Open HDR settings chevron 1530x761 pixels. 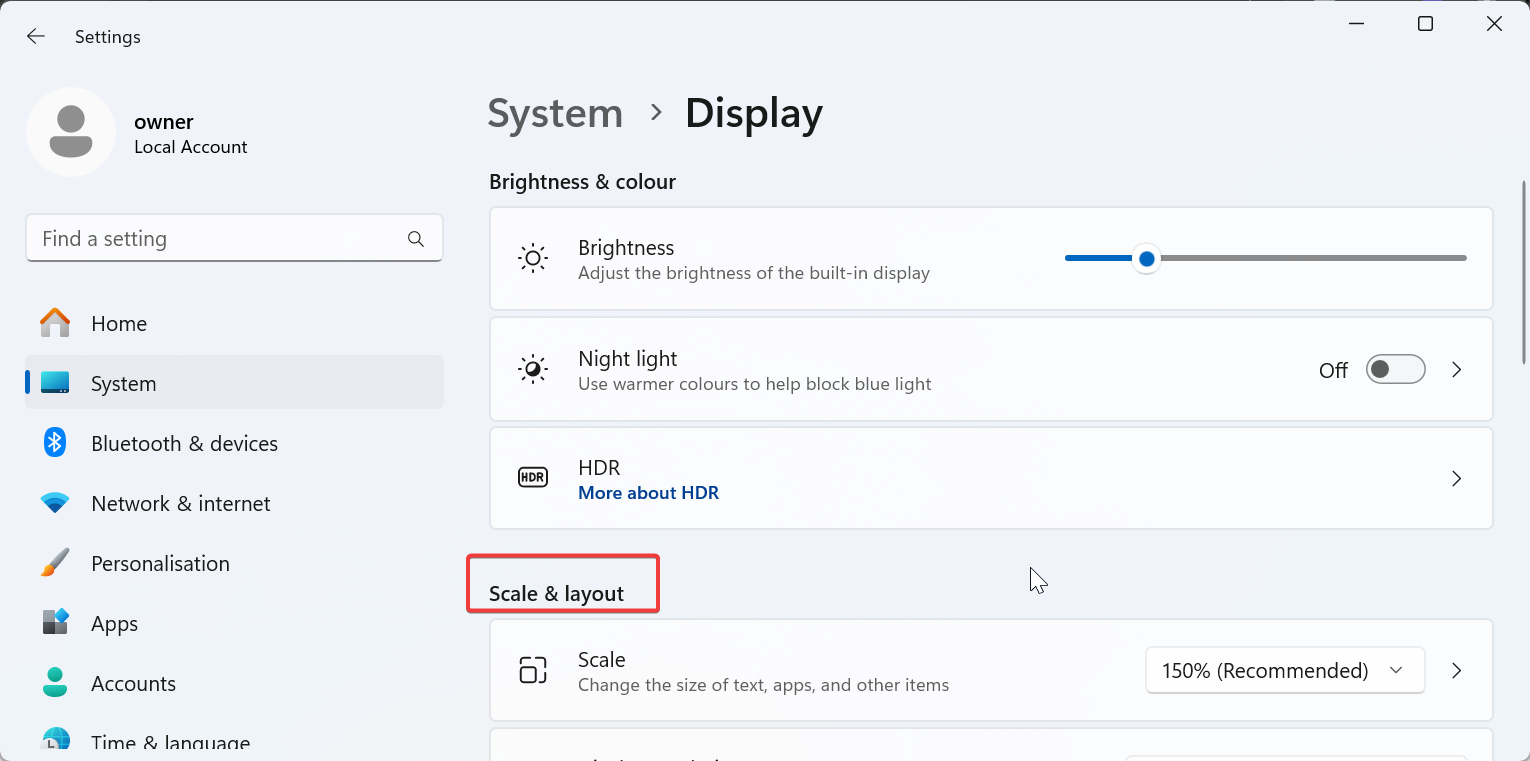tap(1457, 479)
